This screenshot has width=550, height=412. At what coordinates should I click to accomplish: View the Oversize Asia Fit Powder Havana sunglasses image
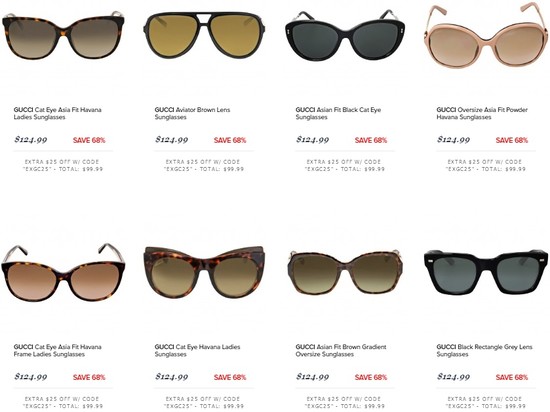click(487, 34)
